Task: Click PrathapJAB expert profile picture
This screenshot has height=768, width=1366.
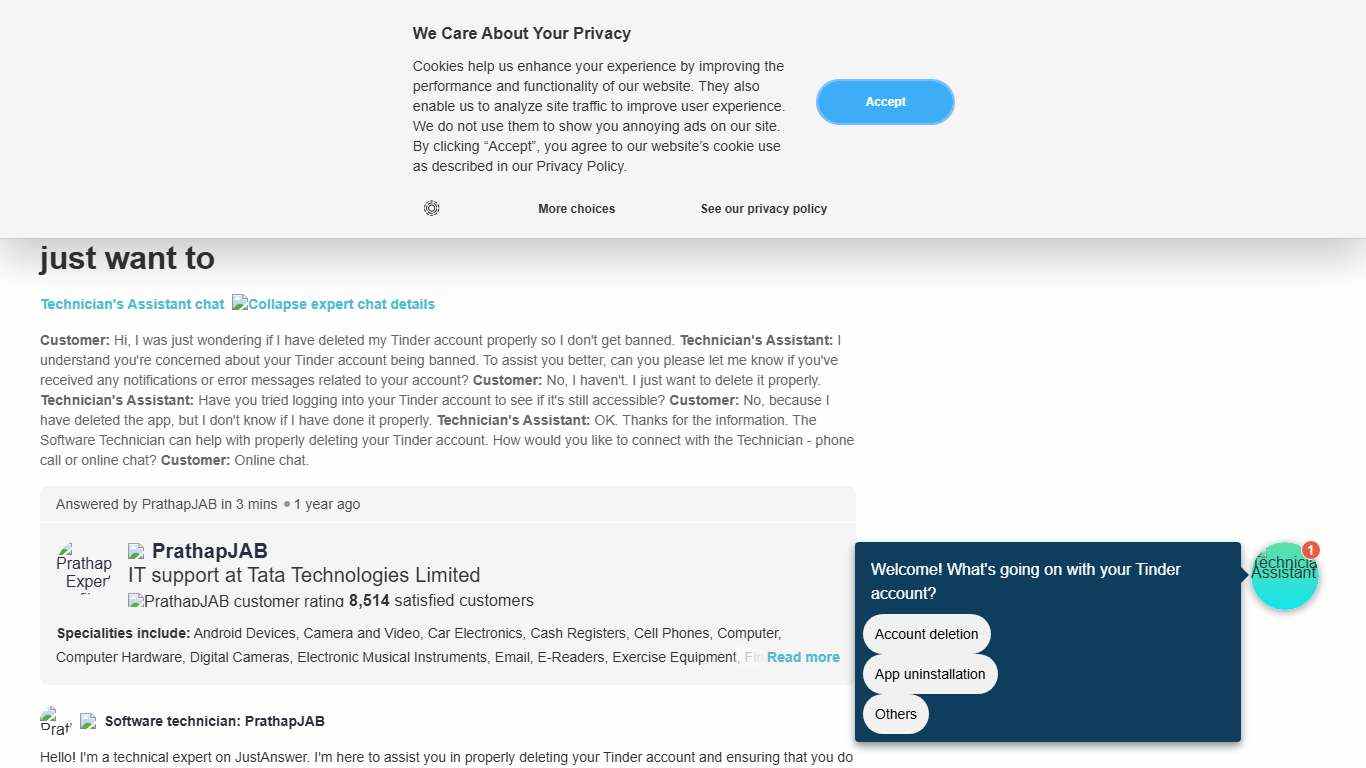Action: 84,568
